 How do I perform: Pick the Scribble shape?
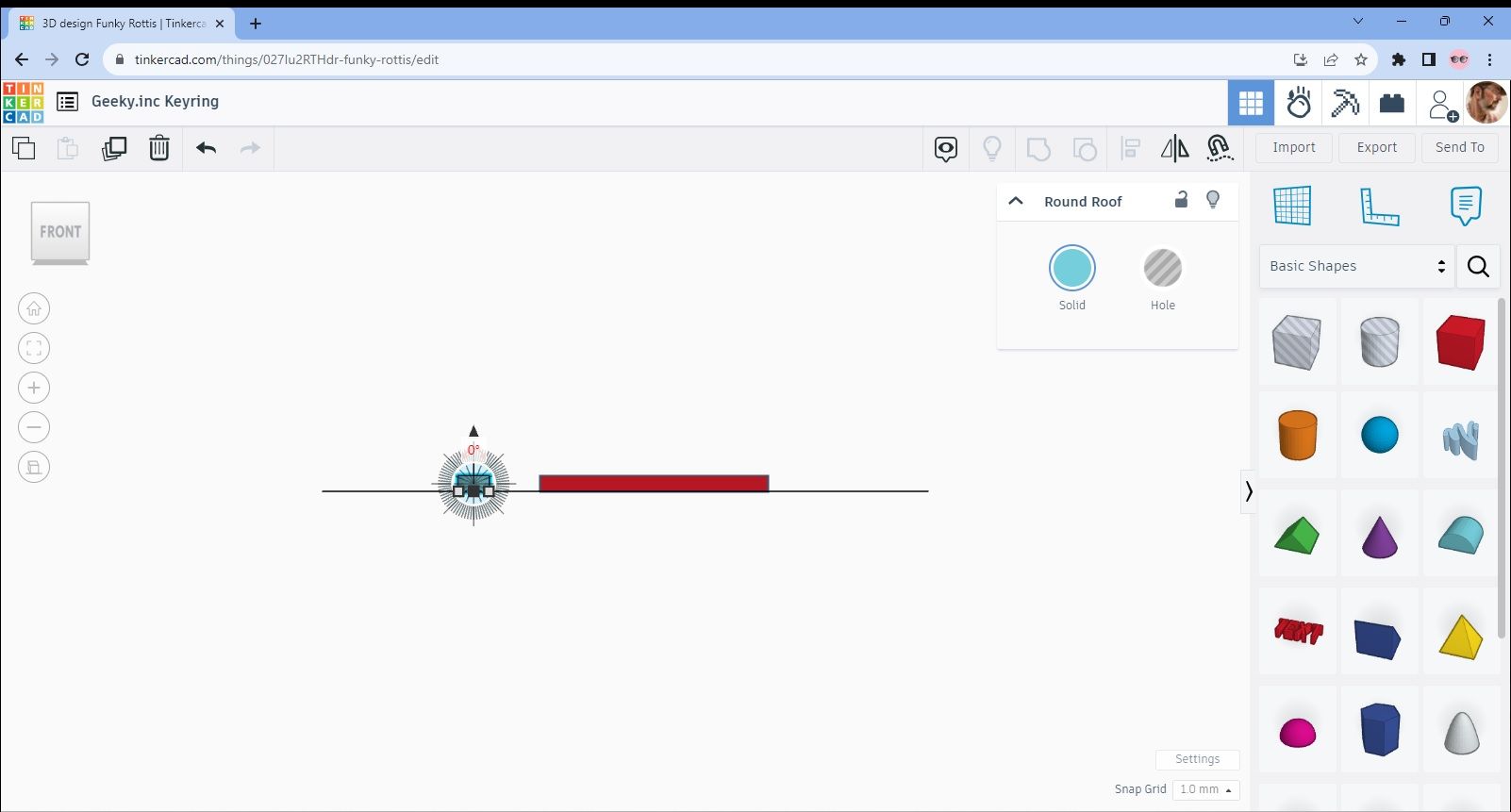(x=1461, y=439)
